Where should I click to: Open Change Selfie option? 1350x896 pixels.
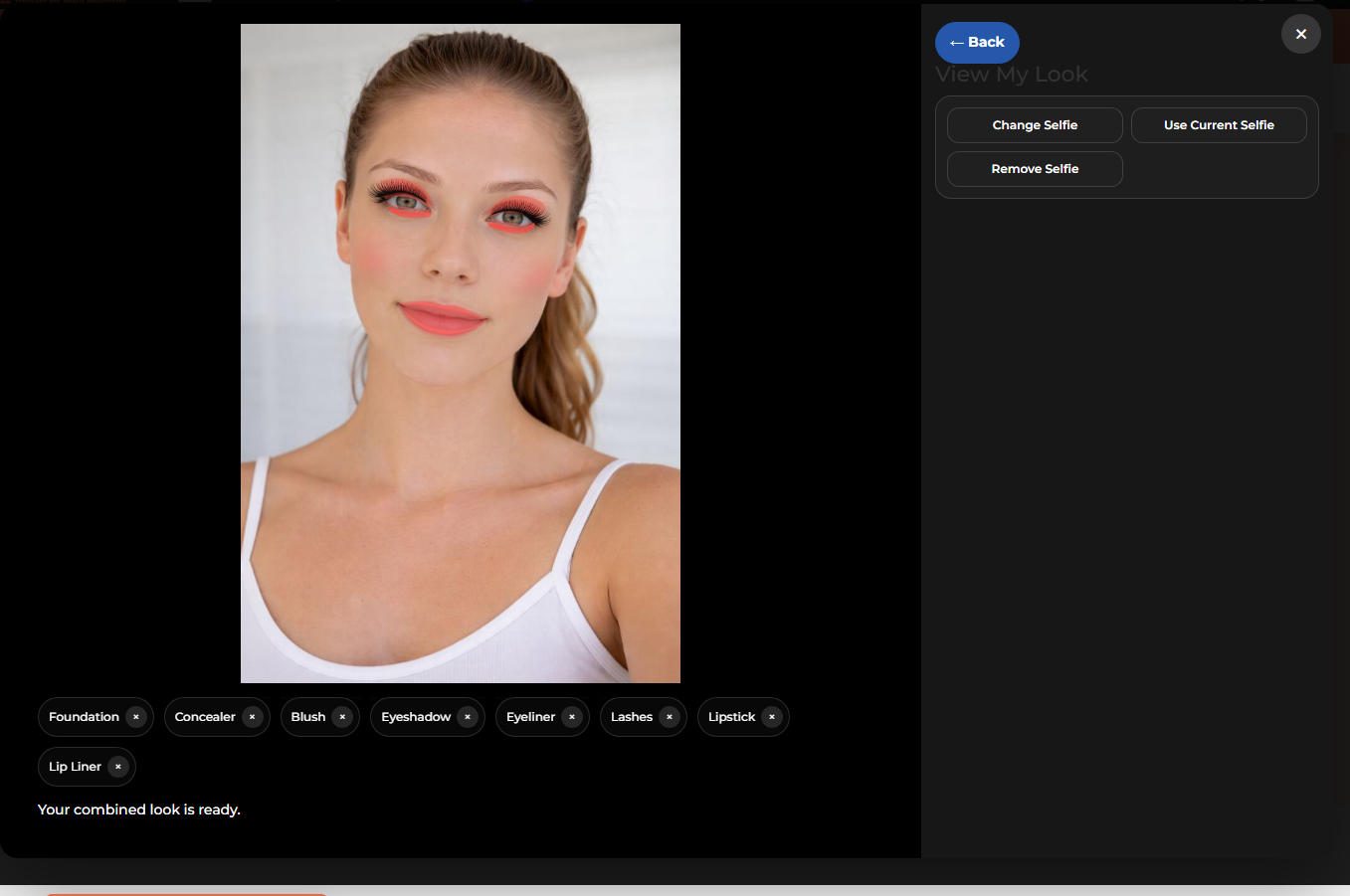click(1034, 124)
